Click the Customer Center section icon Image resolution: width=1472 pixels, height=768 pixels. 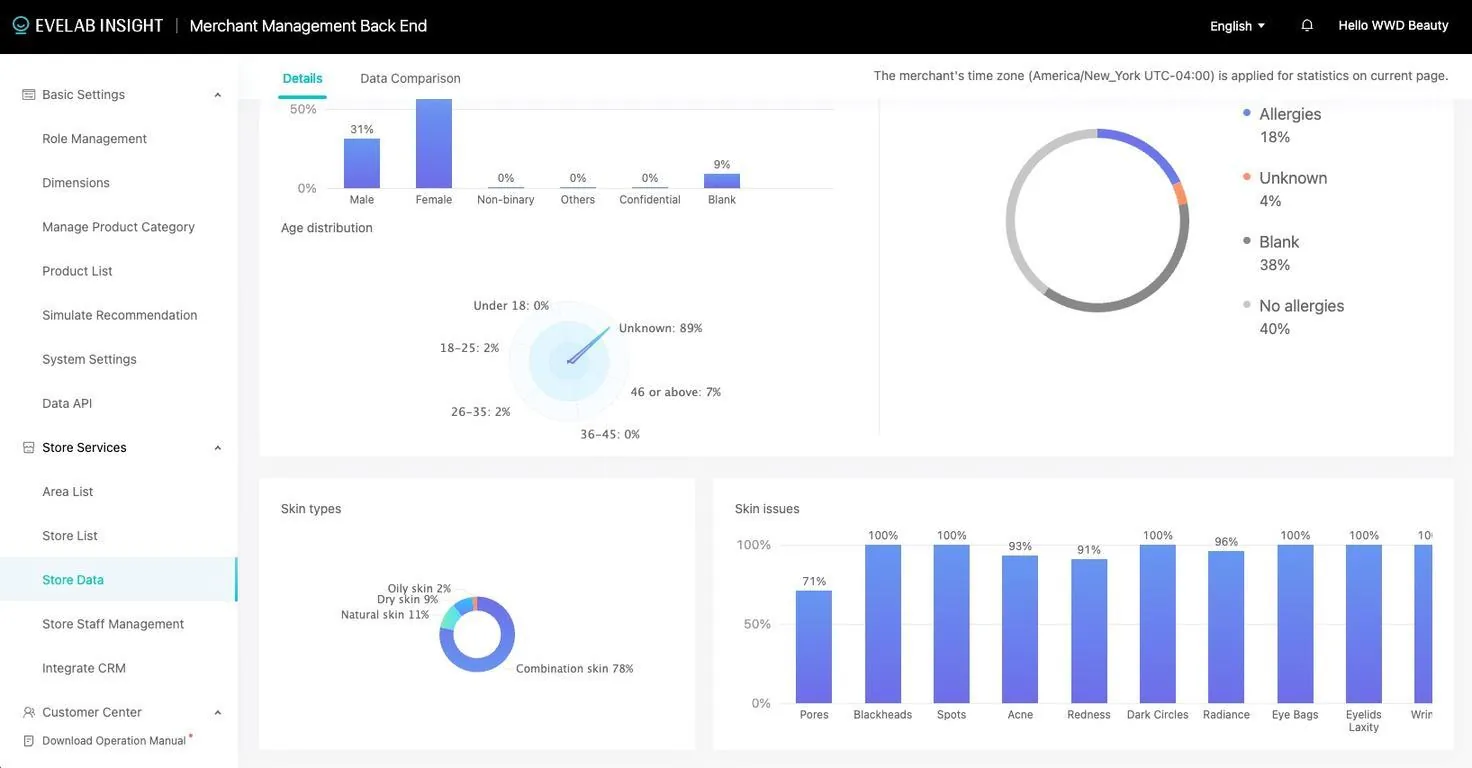tap(28, 712)
